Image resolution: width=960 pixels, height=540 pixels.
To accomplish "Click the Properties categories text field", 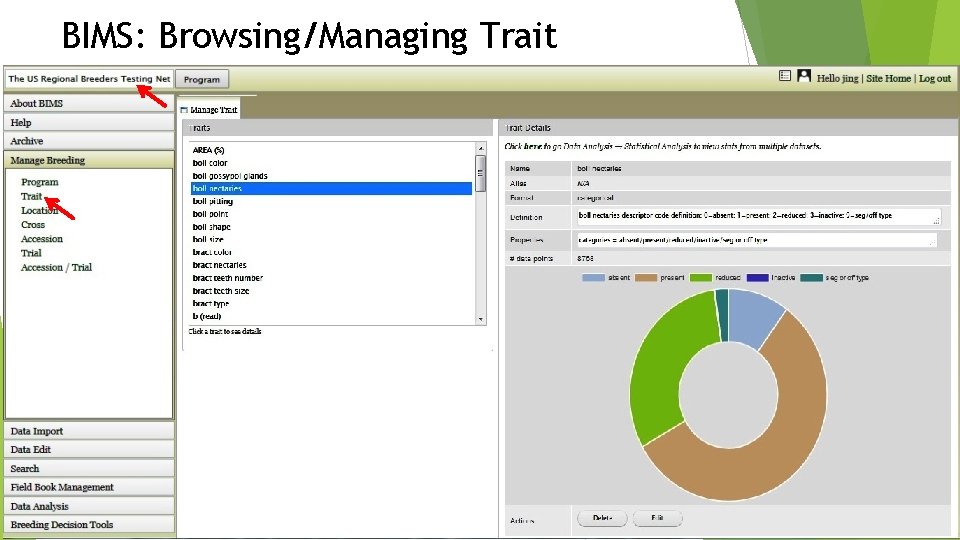I will (x=757, y=240).
